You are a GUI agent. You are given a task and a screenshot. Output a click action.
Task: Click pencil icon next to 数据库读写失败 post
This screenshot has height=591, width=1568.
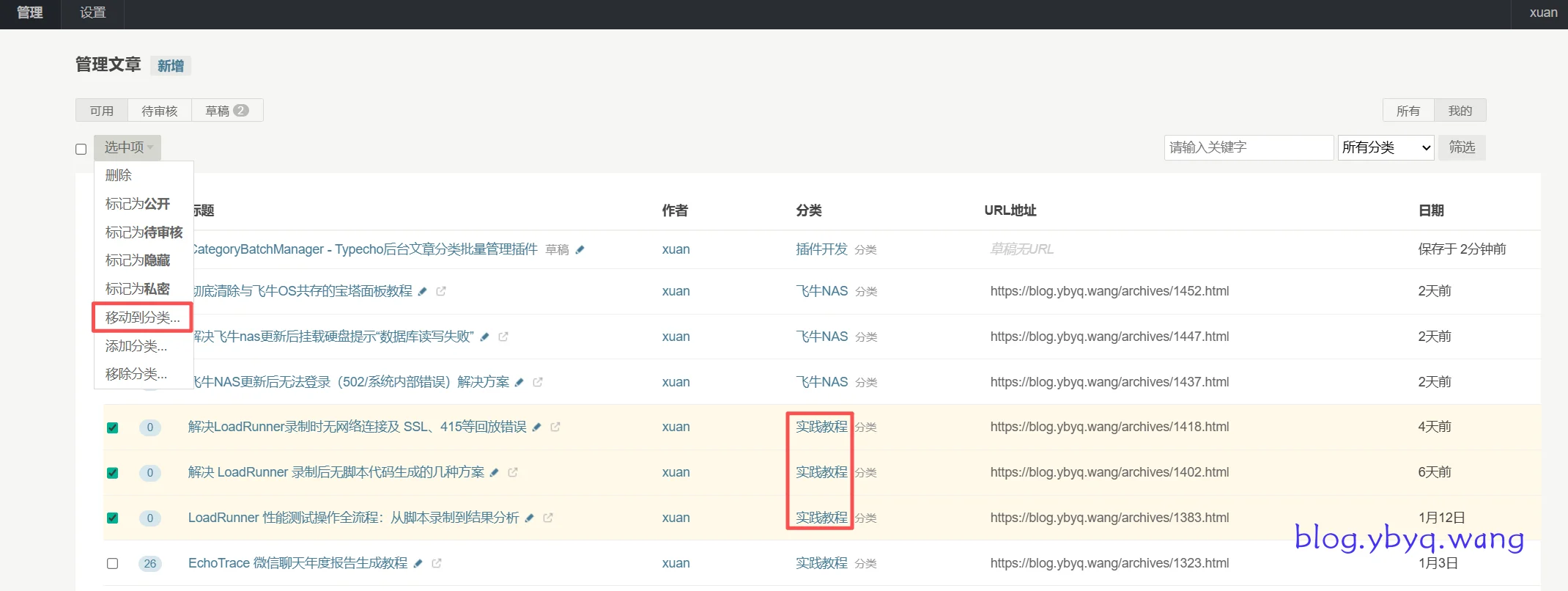pyautogui.click(x=484, y=337)
